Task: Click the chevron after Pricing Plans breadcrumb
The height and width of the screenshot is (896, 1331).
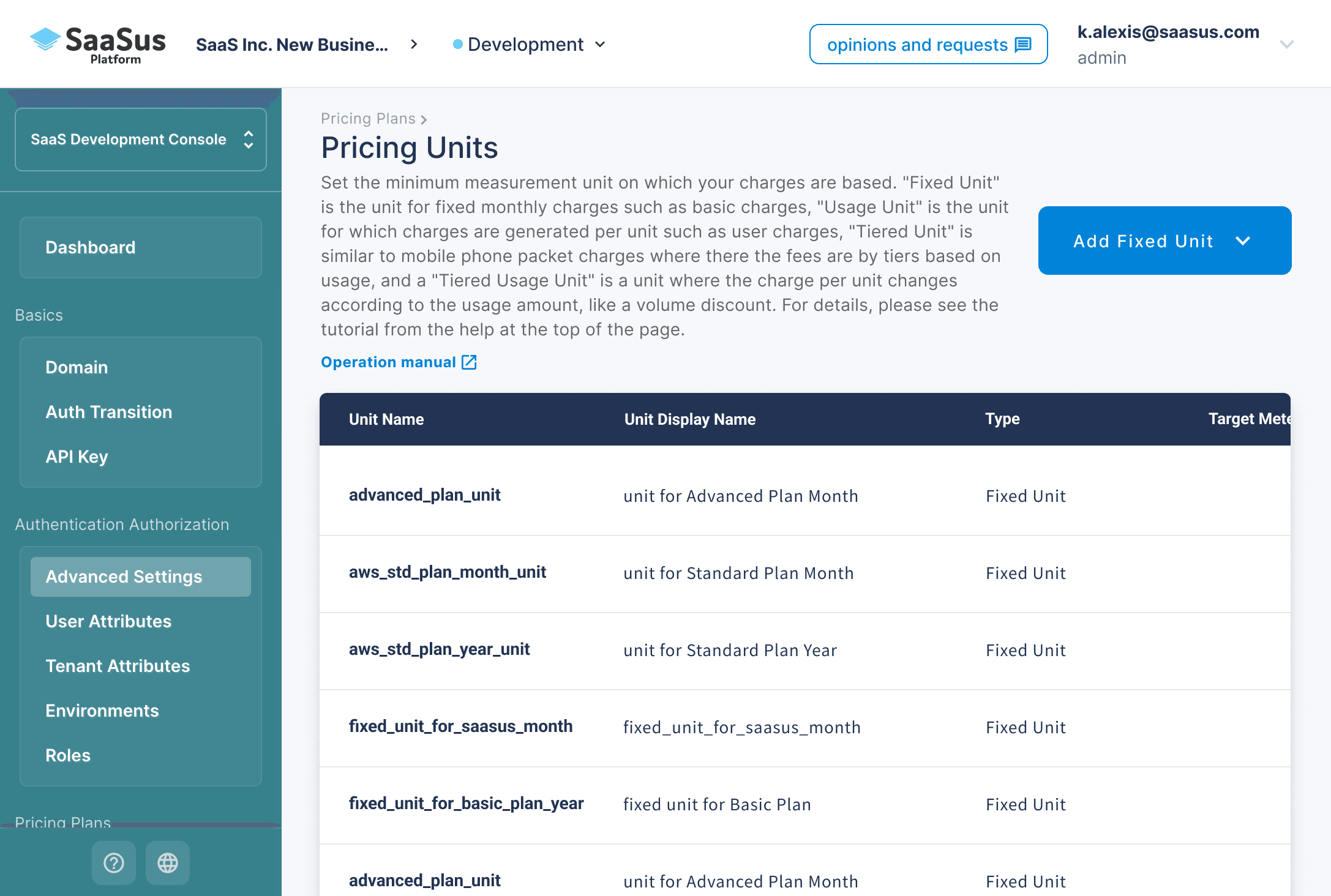Action: 424,119
